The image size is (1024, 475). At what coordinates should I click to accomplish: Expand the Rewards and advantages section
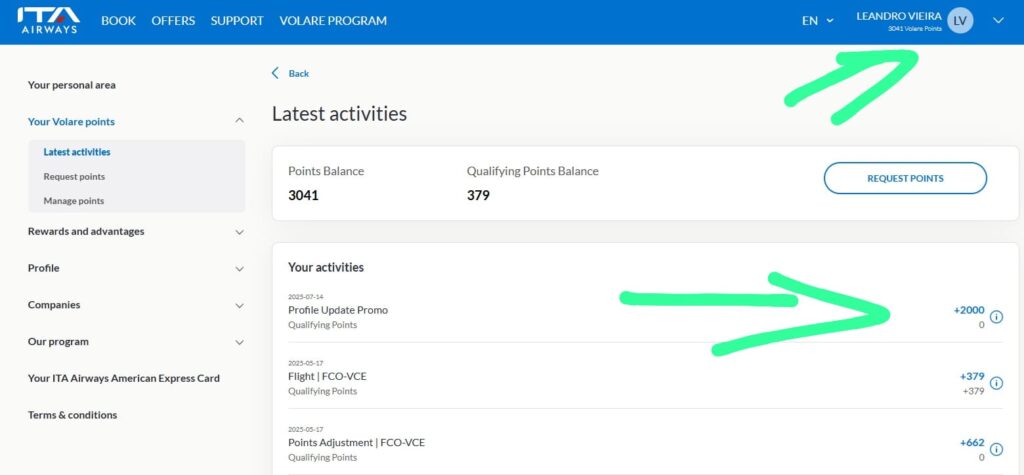239,232
